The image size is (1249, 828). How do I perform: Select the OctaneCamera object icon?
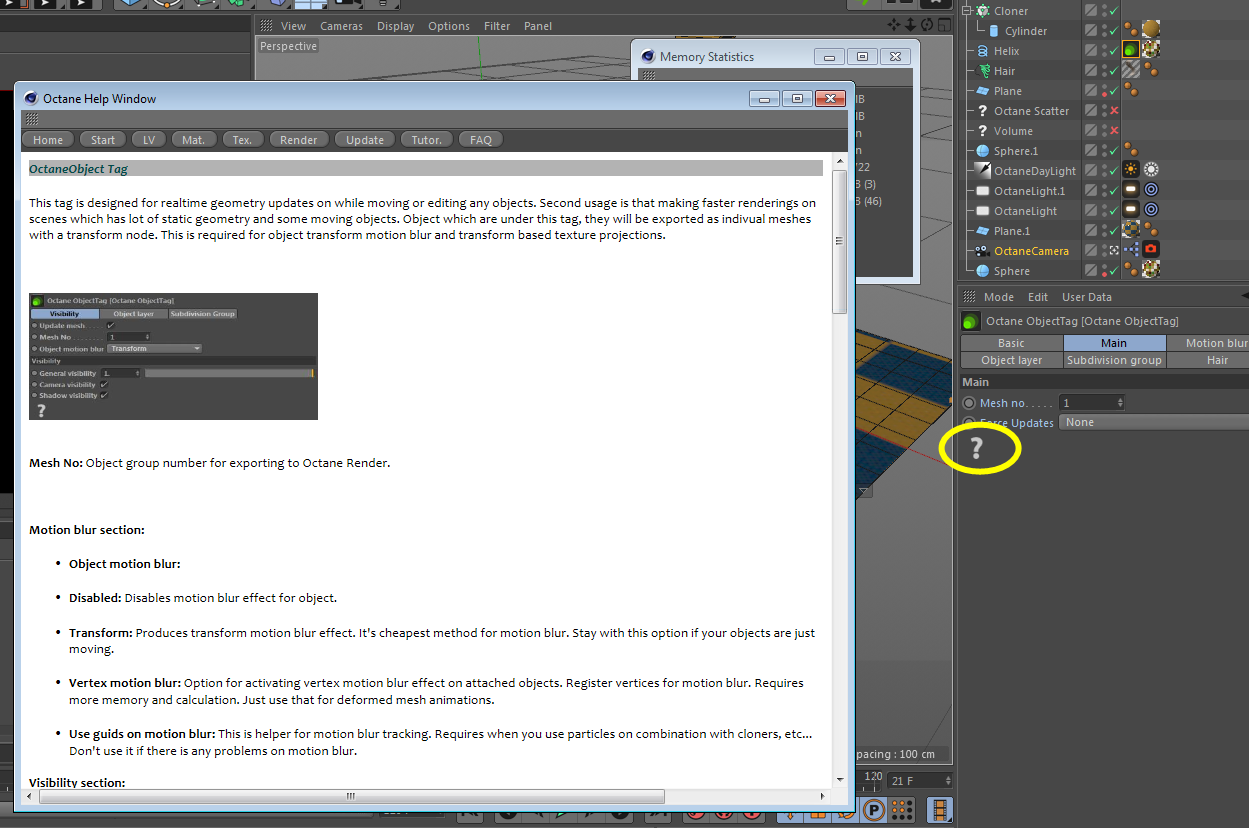click(x=983, y=251)
